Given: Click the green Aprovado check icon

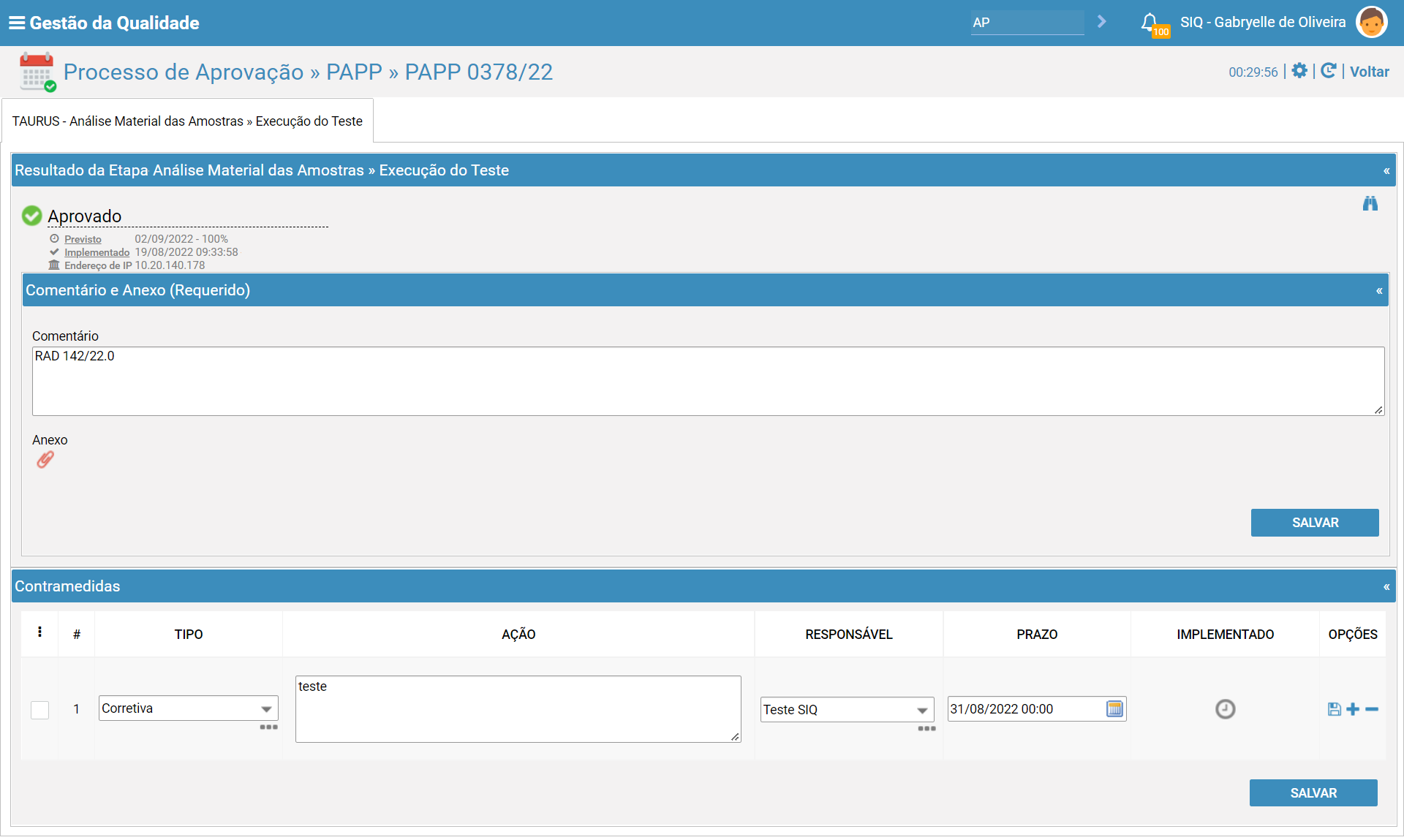Looking at the screenshot, I should [x=31, y=215].
